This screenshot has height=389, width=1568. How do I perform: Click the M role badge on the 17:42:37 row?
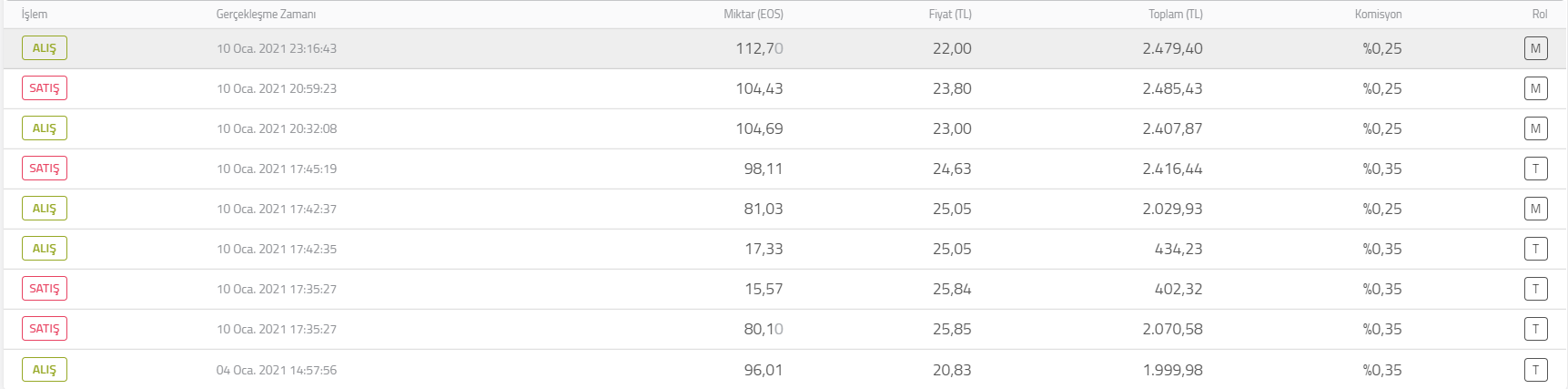click(x=1535, y=209)
